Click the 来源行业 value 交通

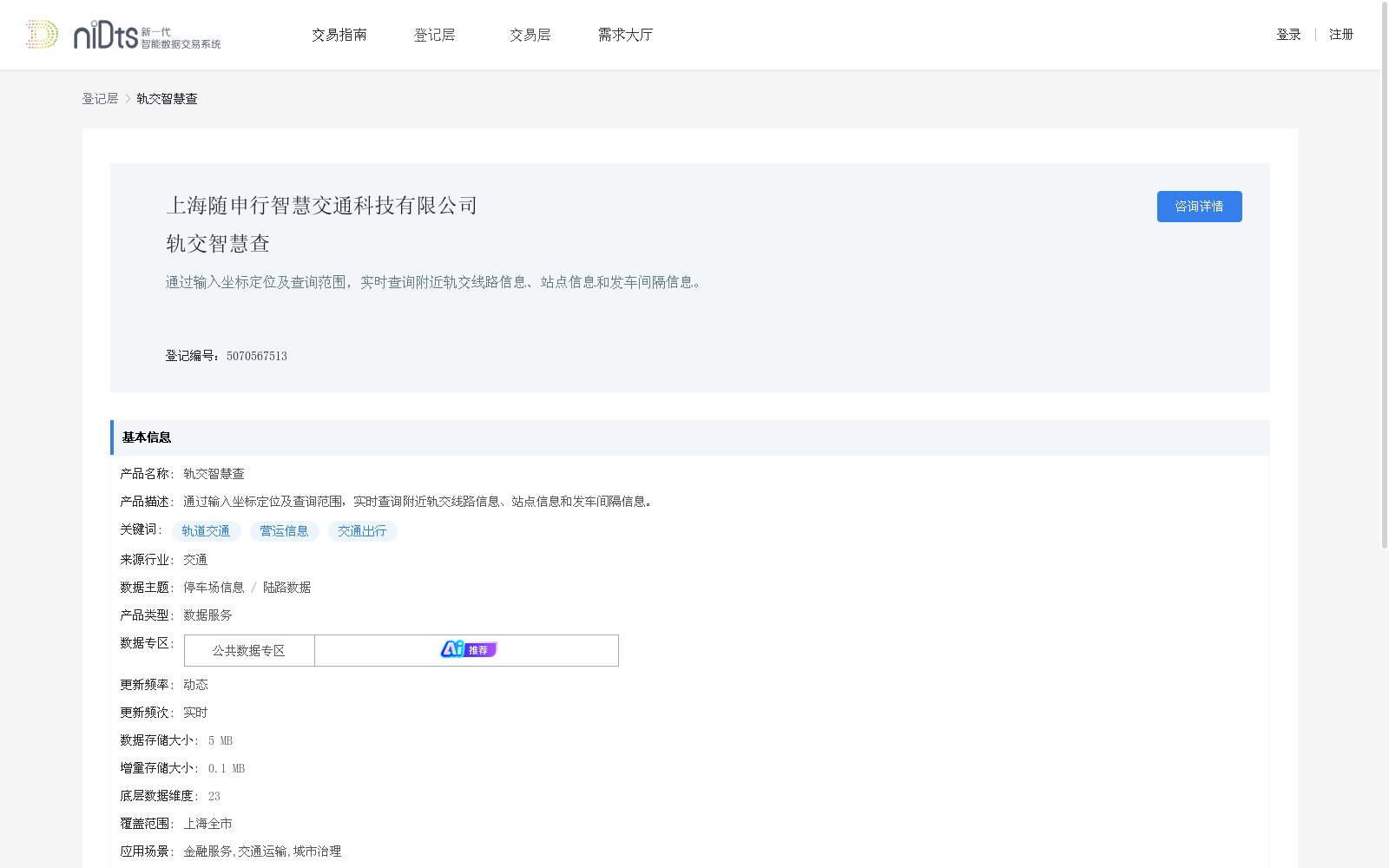[195, 560]
